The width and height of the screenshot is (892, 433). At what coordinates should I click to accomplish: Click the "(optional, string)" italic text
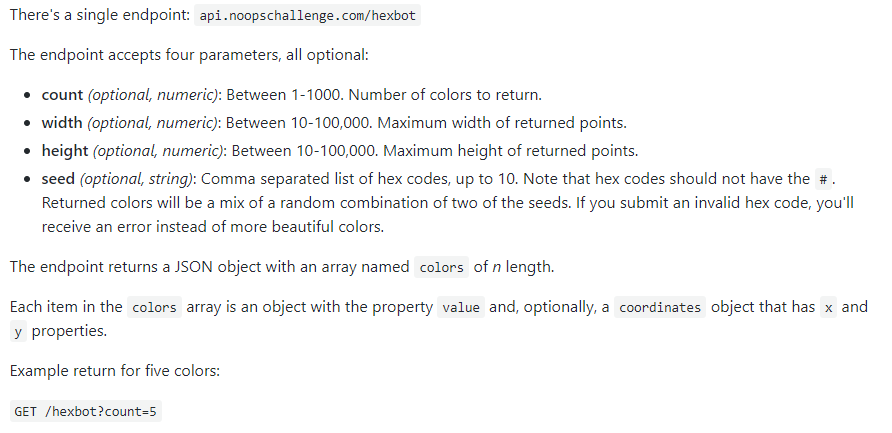(136, 179)
